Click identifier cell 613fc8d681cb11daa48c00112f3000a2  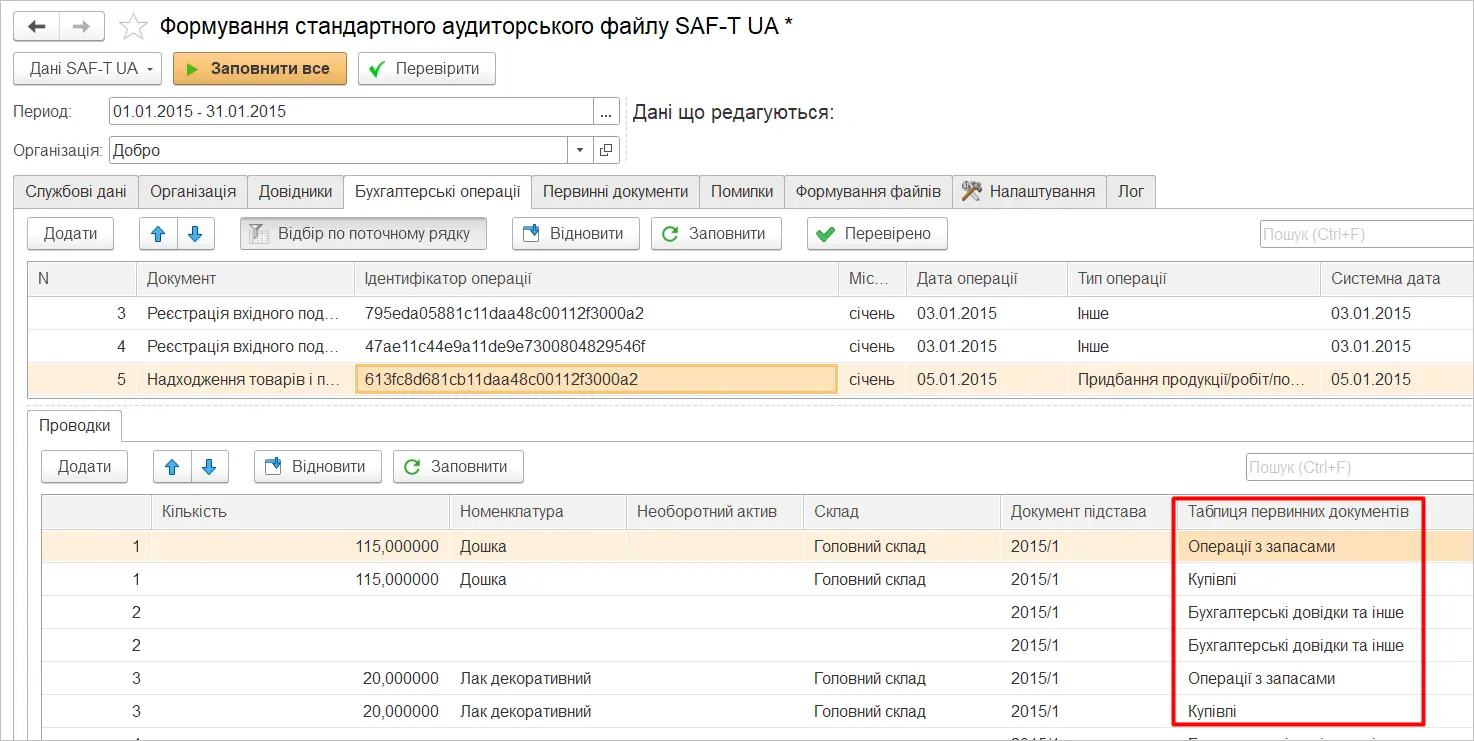596,379
